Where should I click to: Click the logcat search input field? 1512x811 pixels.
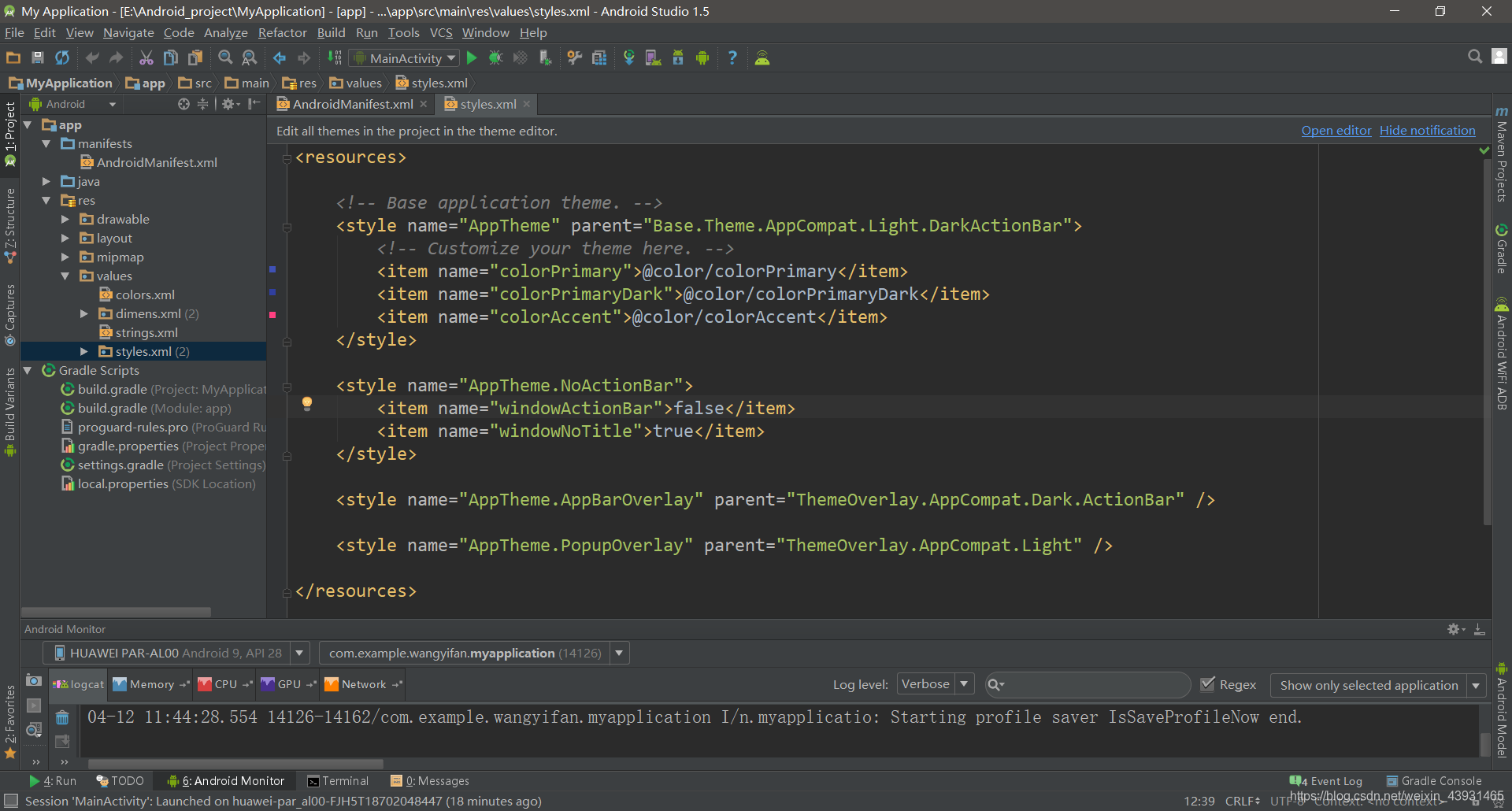point(1088,684)
